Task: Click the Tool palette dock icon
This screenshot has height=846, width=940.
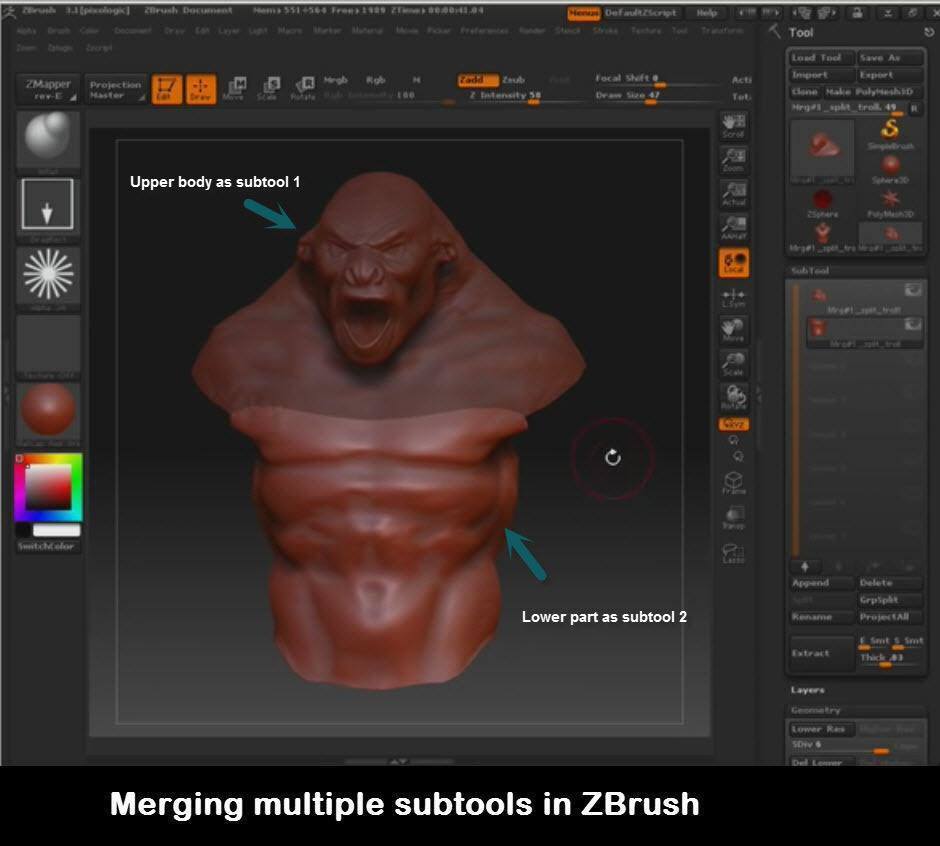Action: click(929, 33)
